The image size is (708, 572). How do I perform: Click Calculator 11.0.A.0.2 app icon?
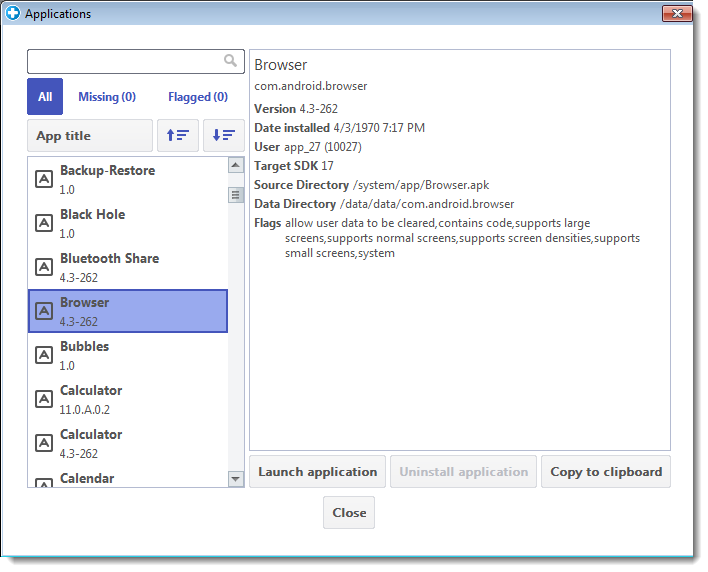click(x=44, y=399)
